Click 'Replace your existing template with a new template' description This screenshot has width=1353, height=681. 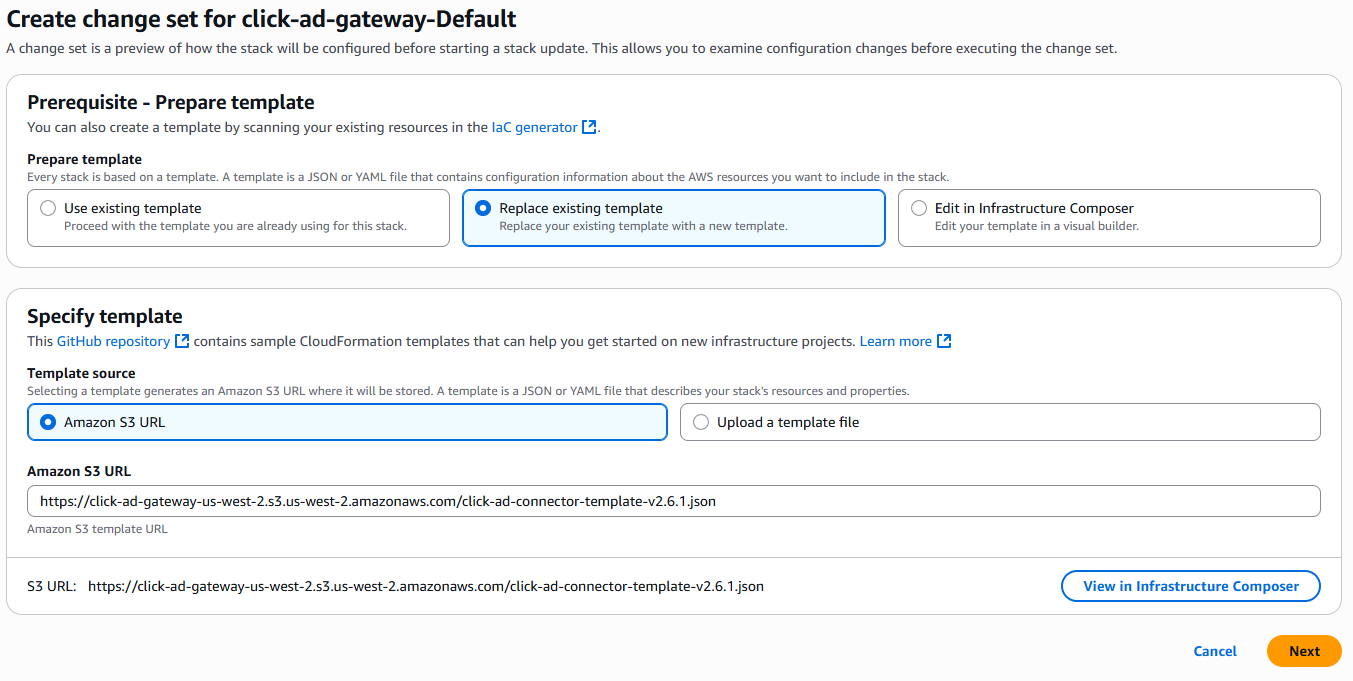[643, 226]
